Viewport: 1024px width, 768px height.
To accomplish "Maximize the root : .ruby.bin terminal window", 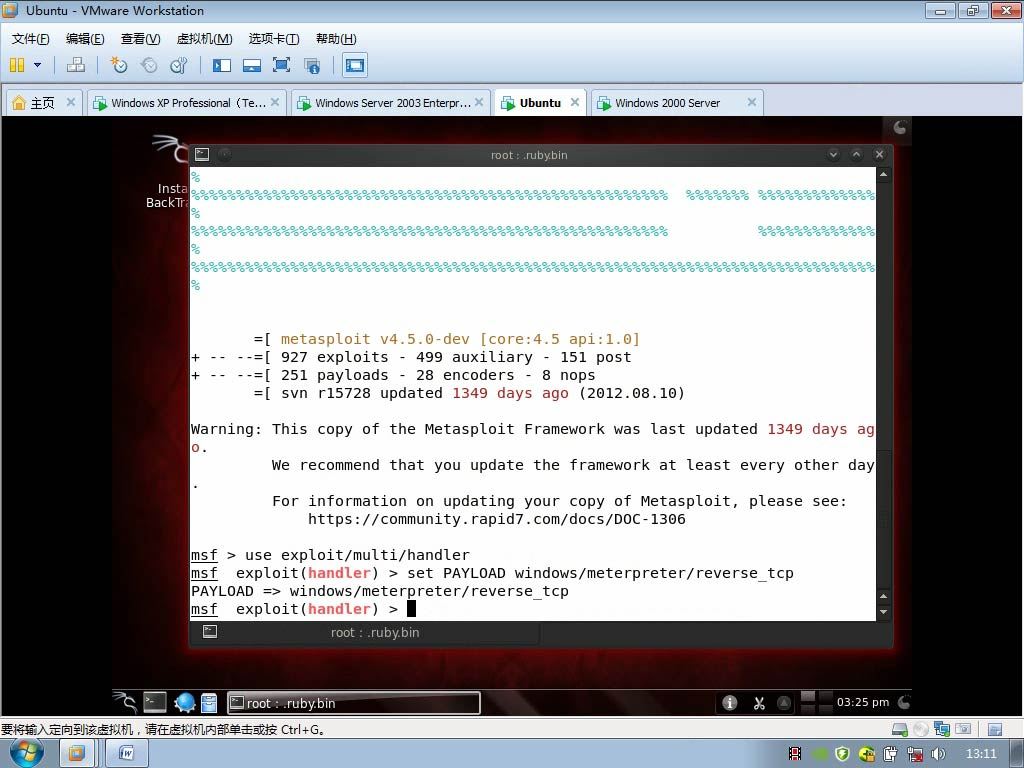I will coord(856,154).
